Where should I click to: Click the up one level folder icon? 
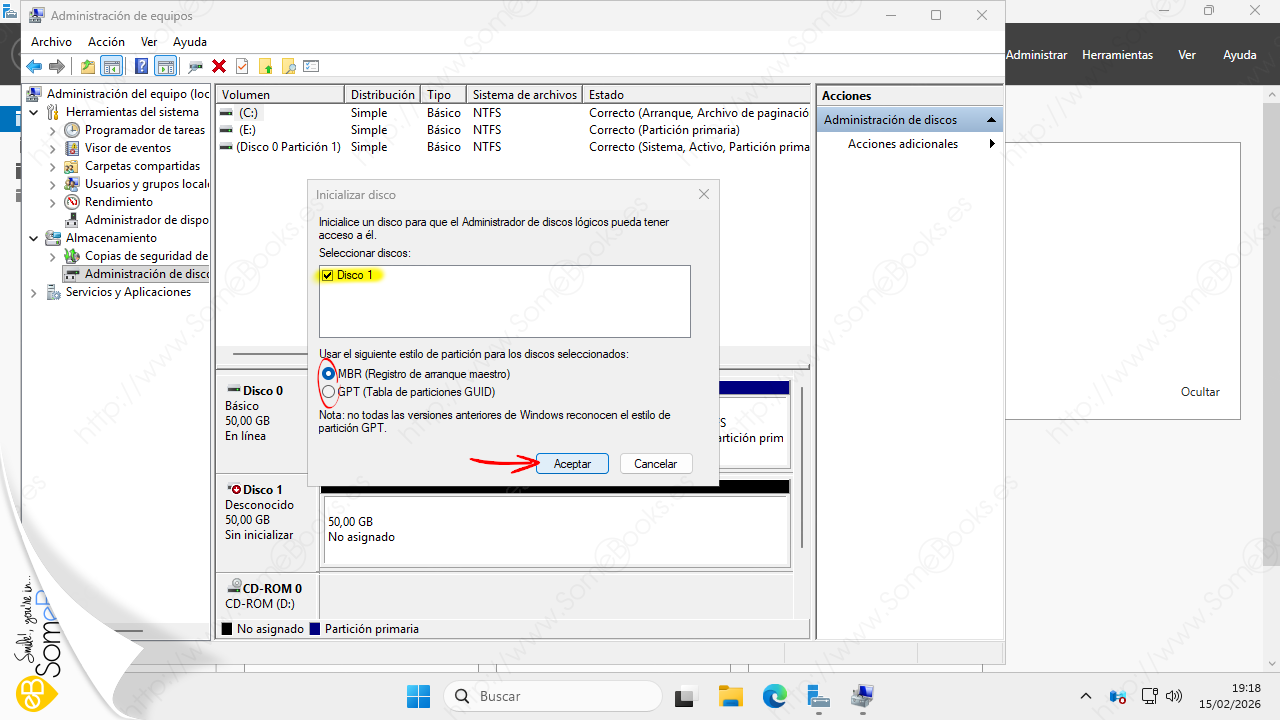88,67
